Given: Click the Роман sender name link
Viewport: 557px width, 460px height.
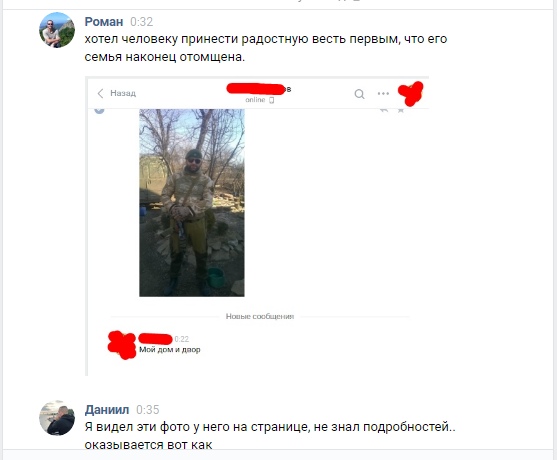Looking at the screenshot, I should (x=104, y=22).
